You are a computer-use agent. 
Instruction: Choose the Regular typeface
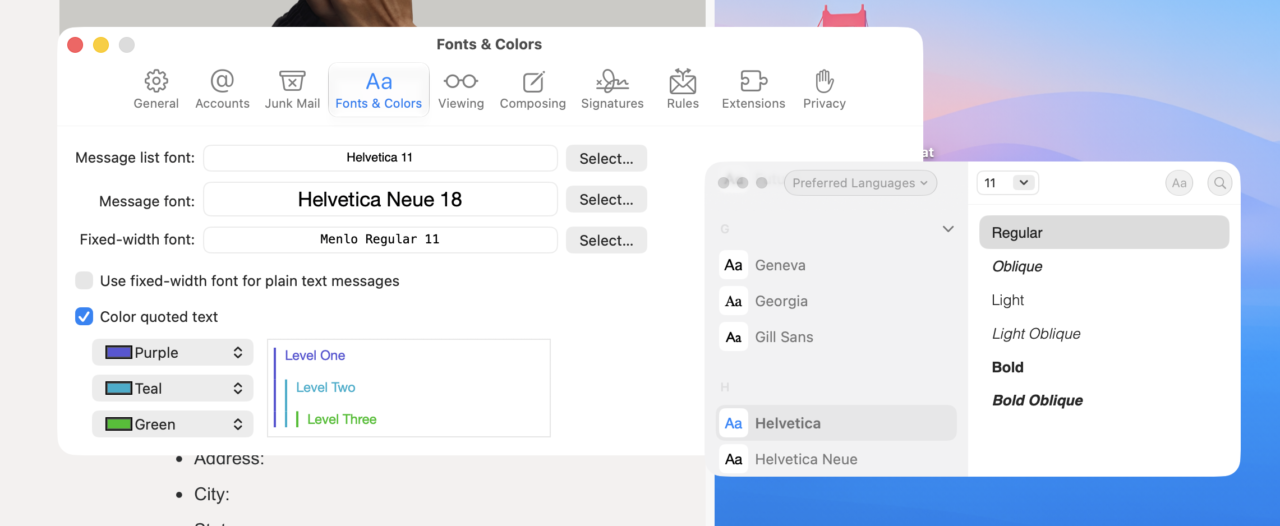(1104, 233)
